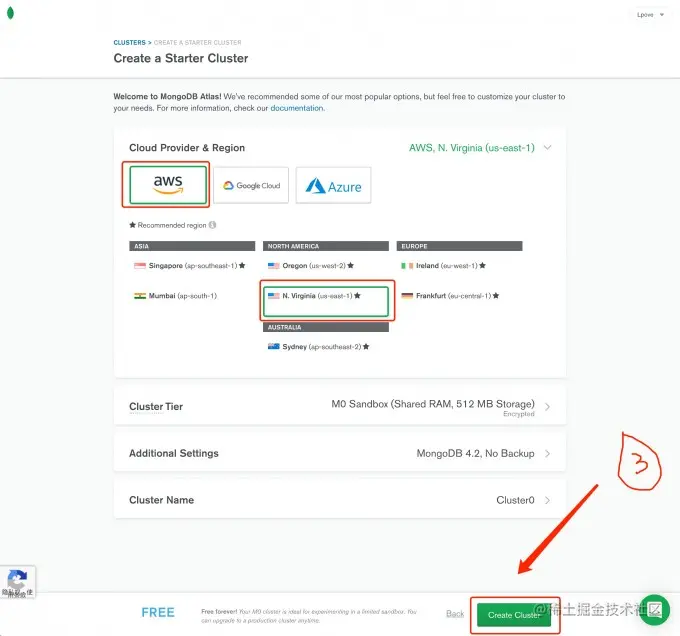The height and width of the screenshot is (636, 680).
Task: Collapse the Cloud Provider & Region section
Action: (x=548, y=147)
